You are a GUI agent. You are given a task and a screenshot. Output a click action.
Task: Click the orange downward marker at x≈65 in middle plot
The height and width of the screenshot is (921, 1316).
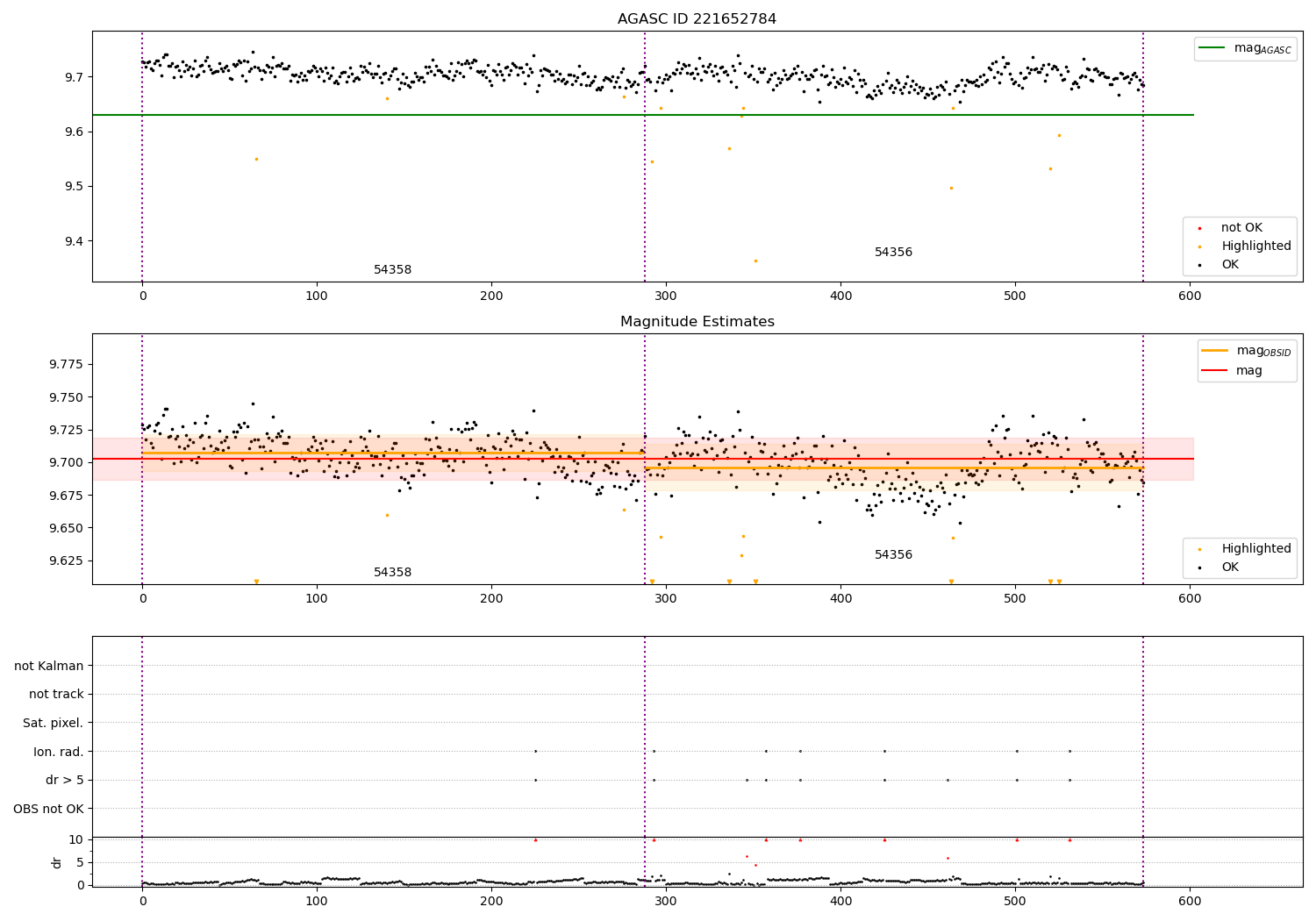tap(256, 582)
